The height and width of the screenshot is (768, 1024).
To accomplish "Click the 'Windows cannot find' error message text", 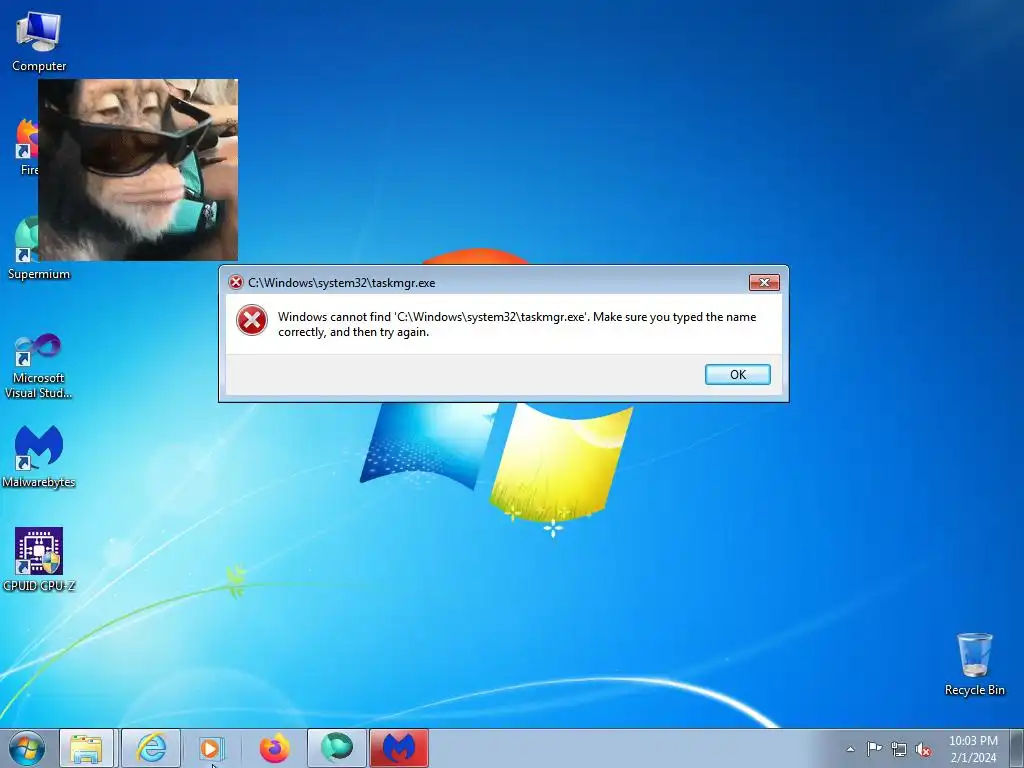I will pos(517,324).
